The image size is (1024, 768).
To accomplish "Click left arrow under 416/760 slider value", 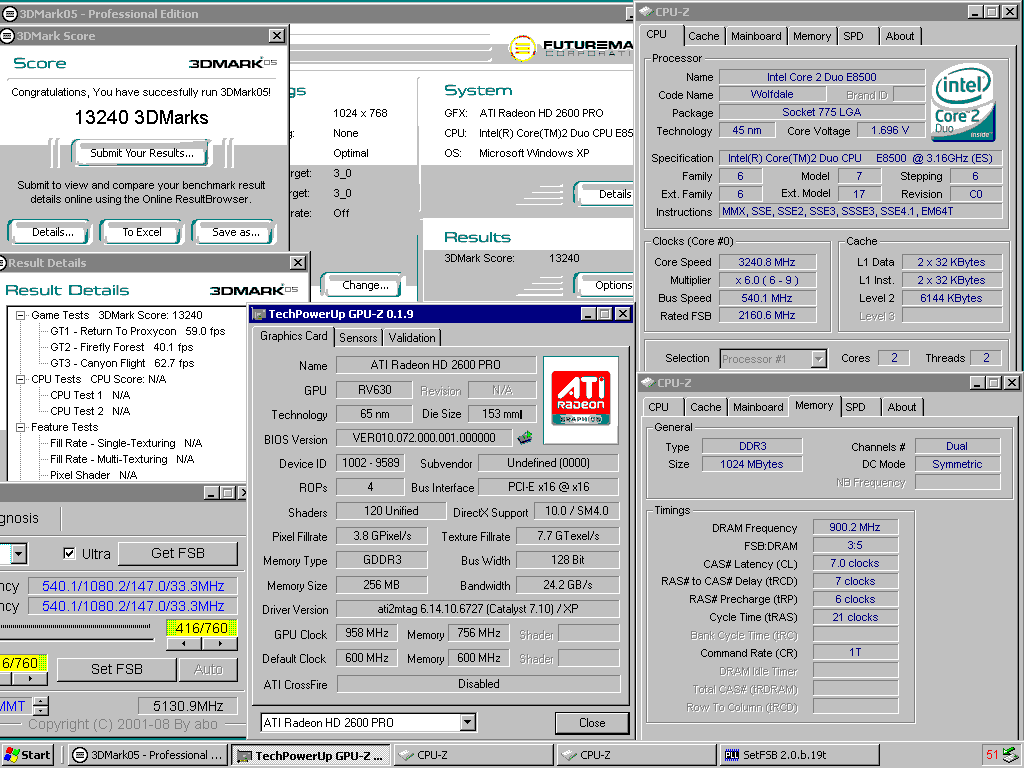I will click(x=184, y=644).
